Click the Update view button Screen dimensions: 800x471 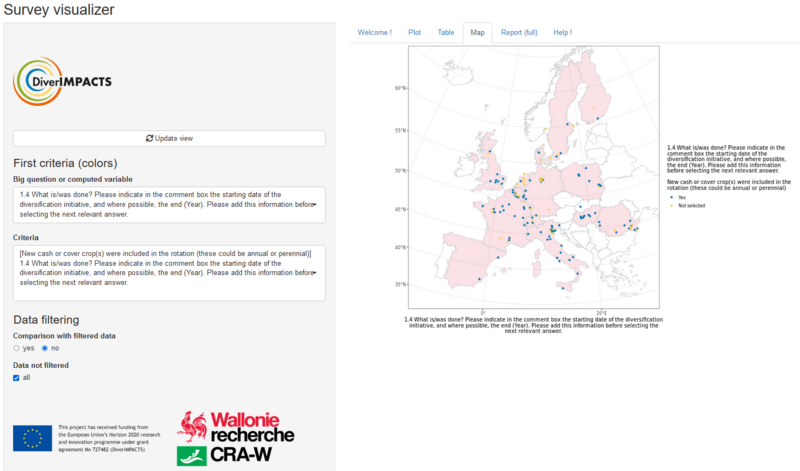coord(169,138)
